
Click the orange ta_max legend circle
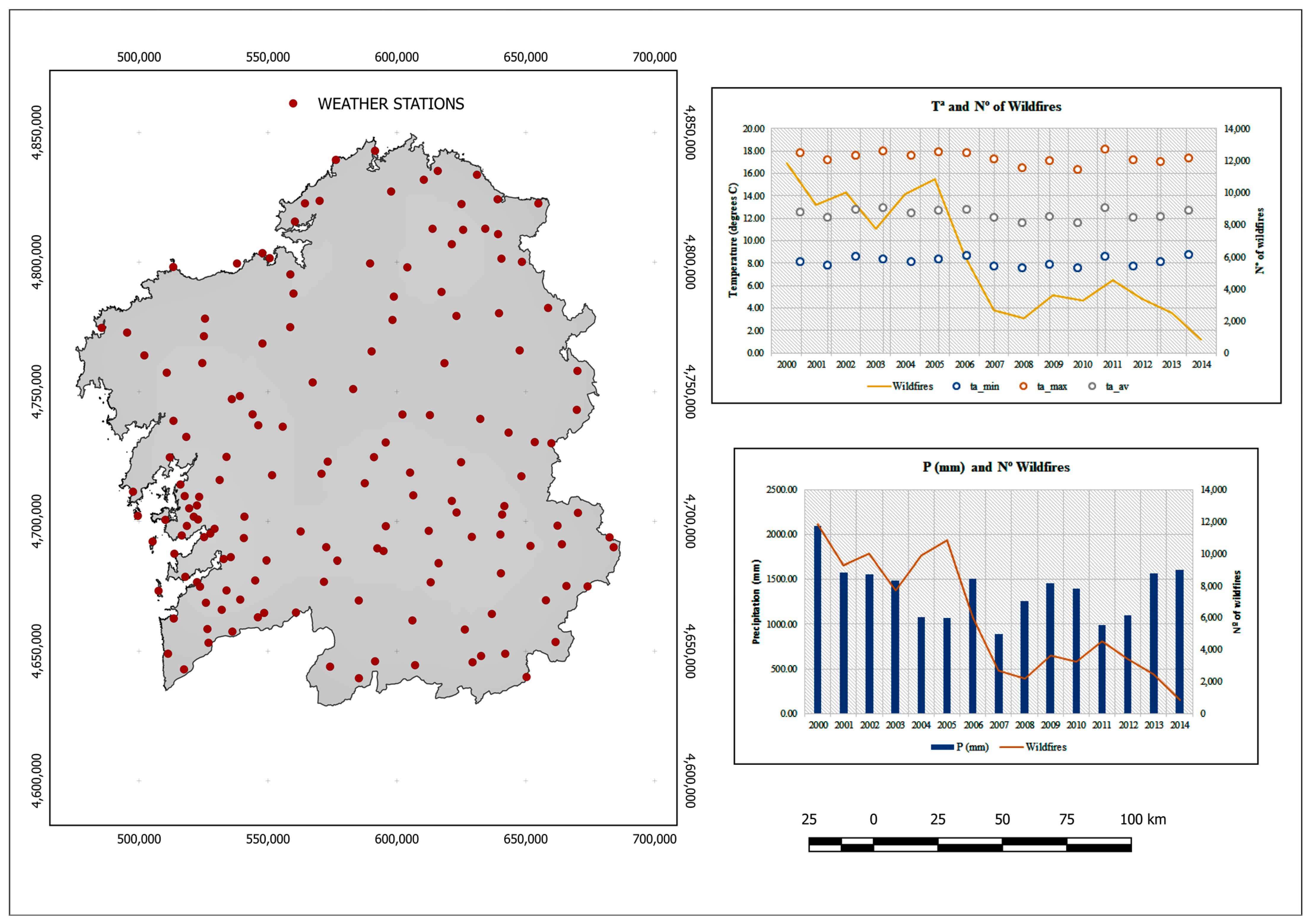point(1023,386)
